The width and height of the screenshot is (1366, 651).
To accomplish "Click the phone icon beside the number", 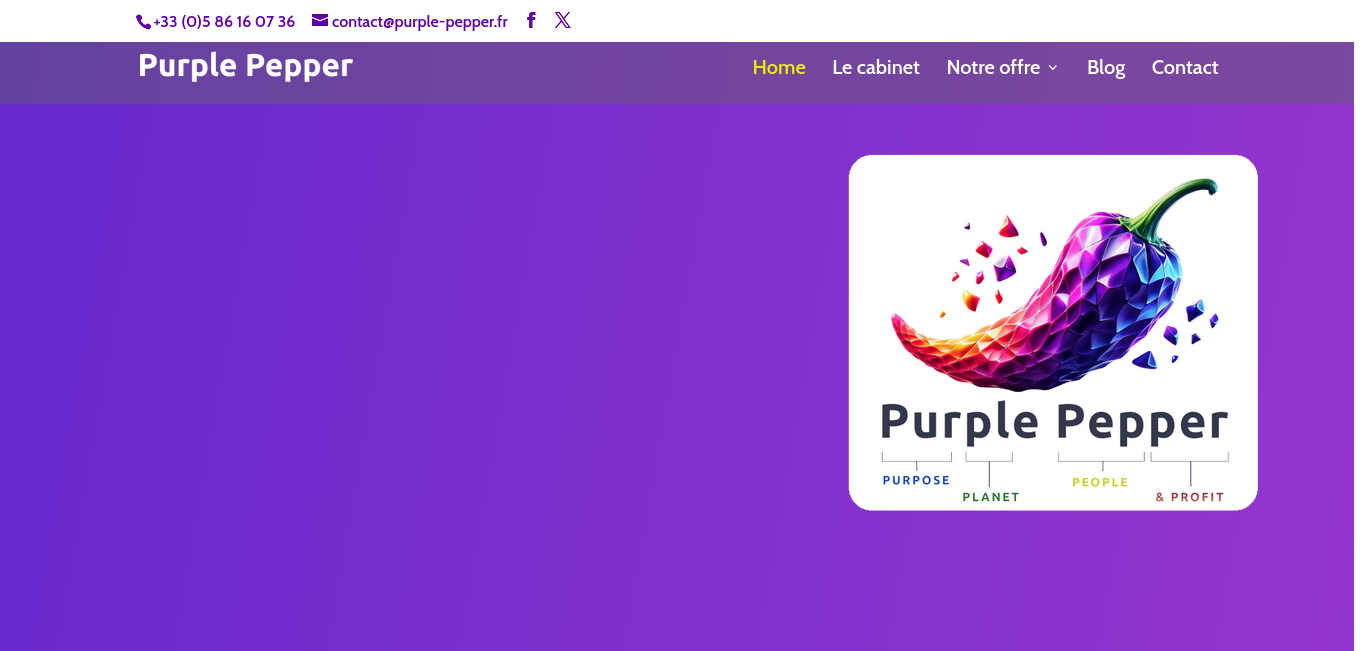I will click(144, 22).
